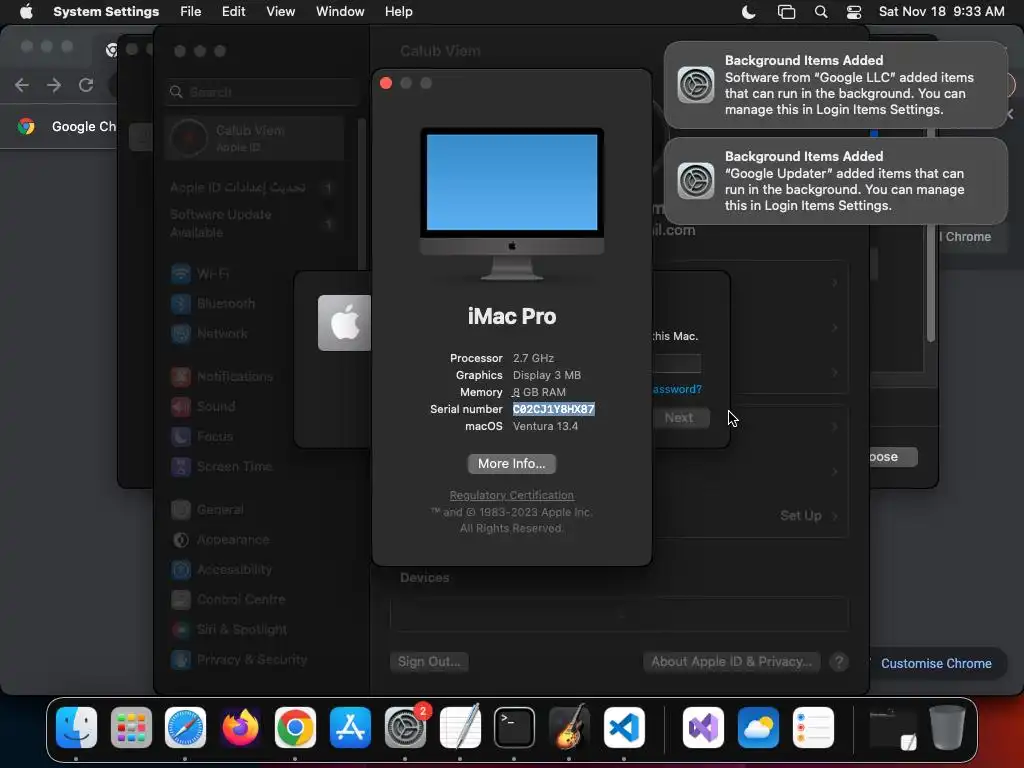Open App Store from the Dock

pyautogui.click(x=350, y=727)
